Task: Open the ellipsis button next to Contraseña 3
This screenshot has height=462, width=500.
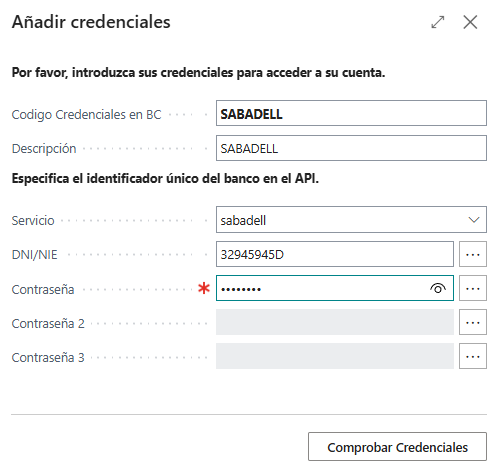Action: [x=473, y=356]
